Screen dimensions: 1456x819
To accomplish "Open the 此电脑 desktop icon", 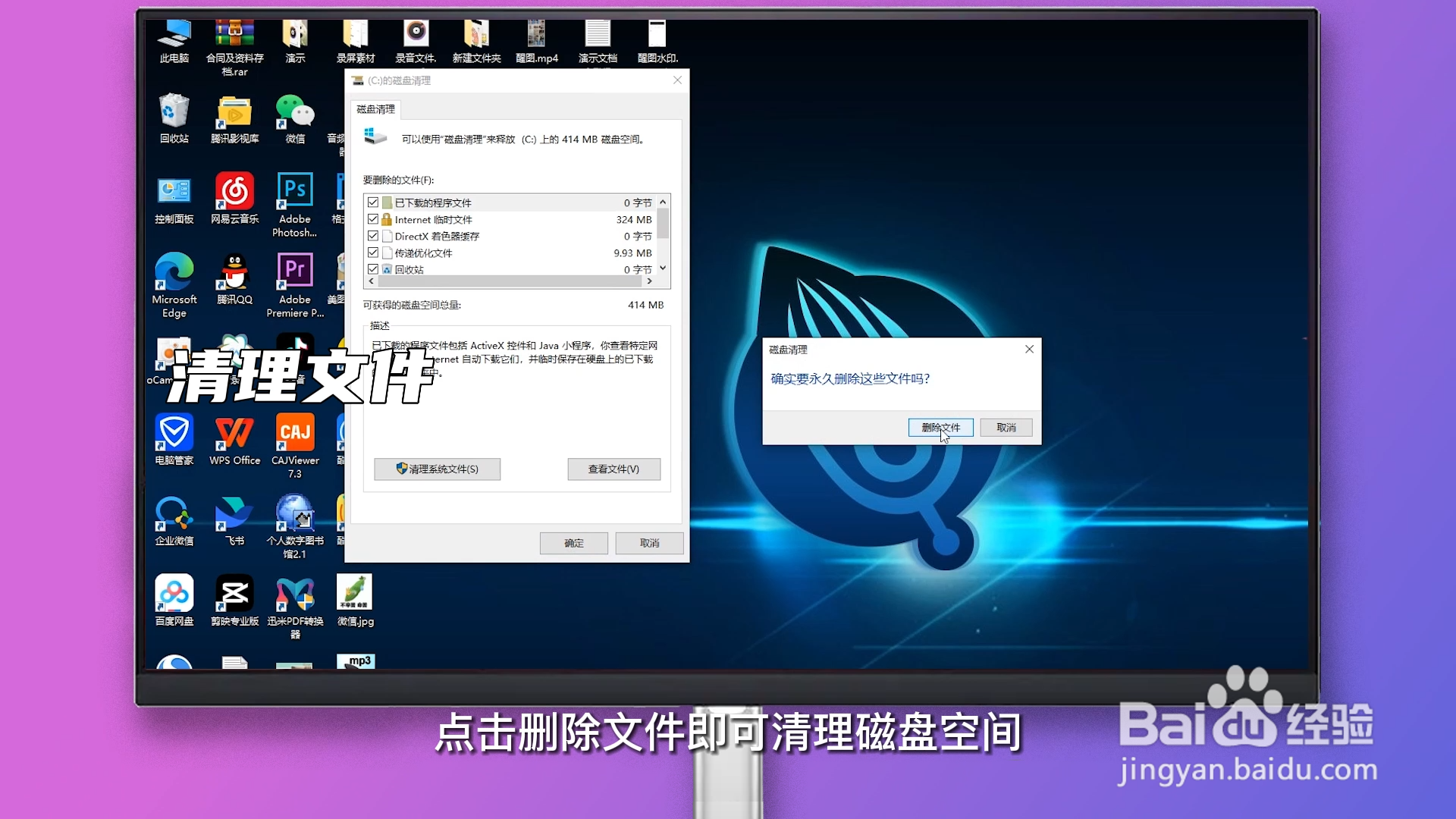I will 174,42.
